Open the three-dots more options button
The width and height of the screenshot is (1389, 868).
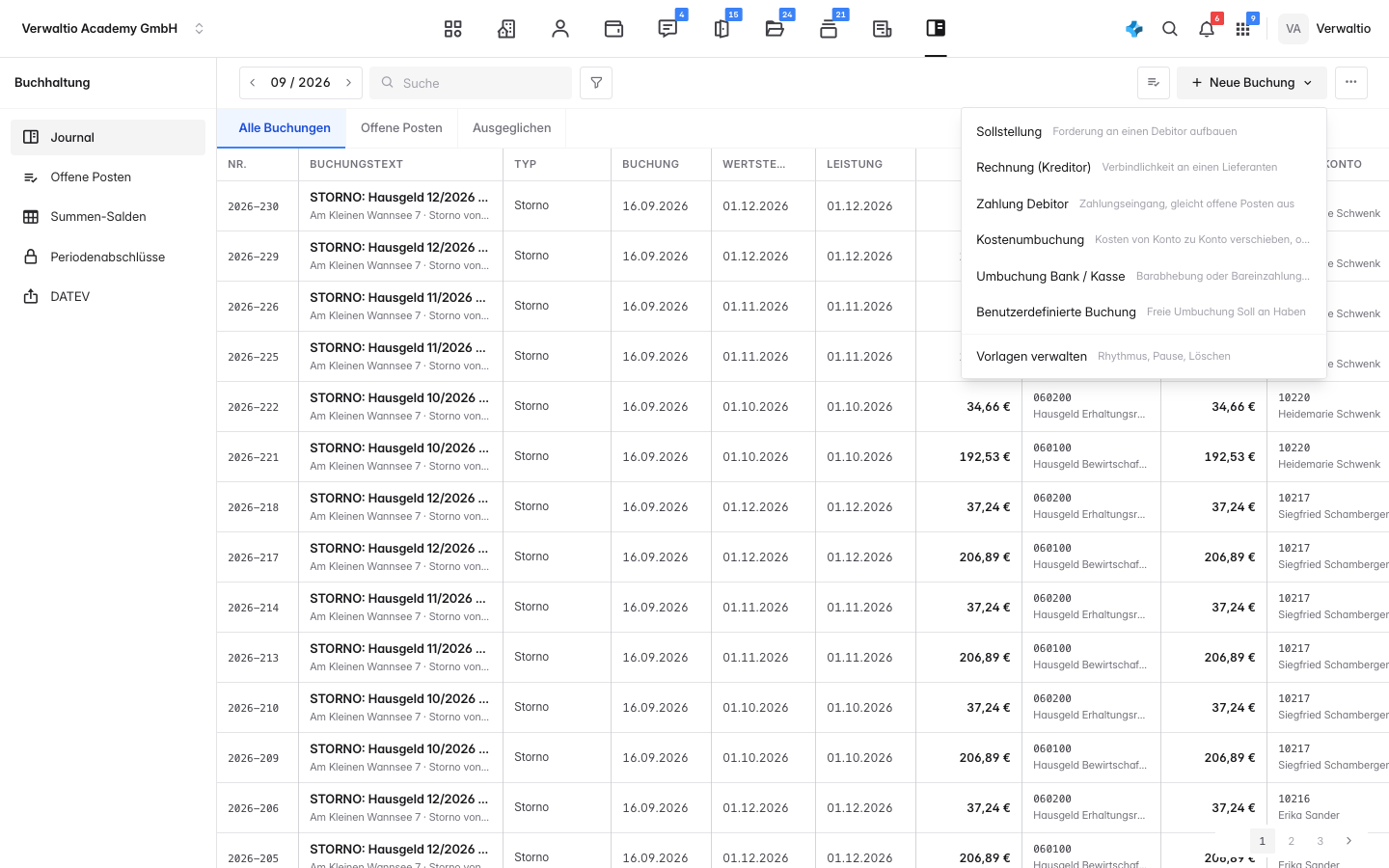(x=1351, y=83)
